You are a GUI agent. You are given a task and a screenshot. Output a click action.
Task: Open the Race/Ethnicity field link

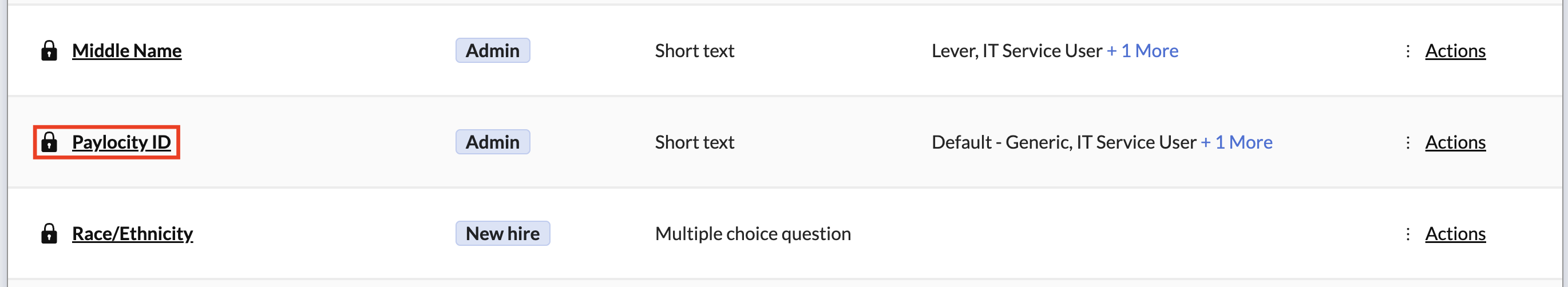point(132,233)
